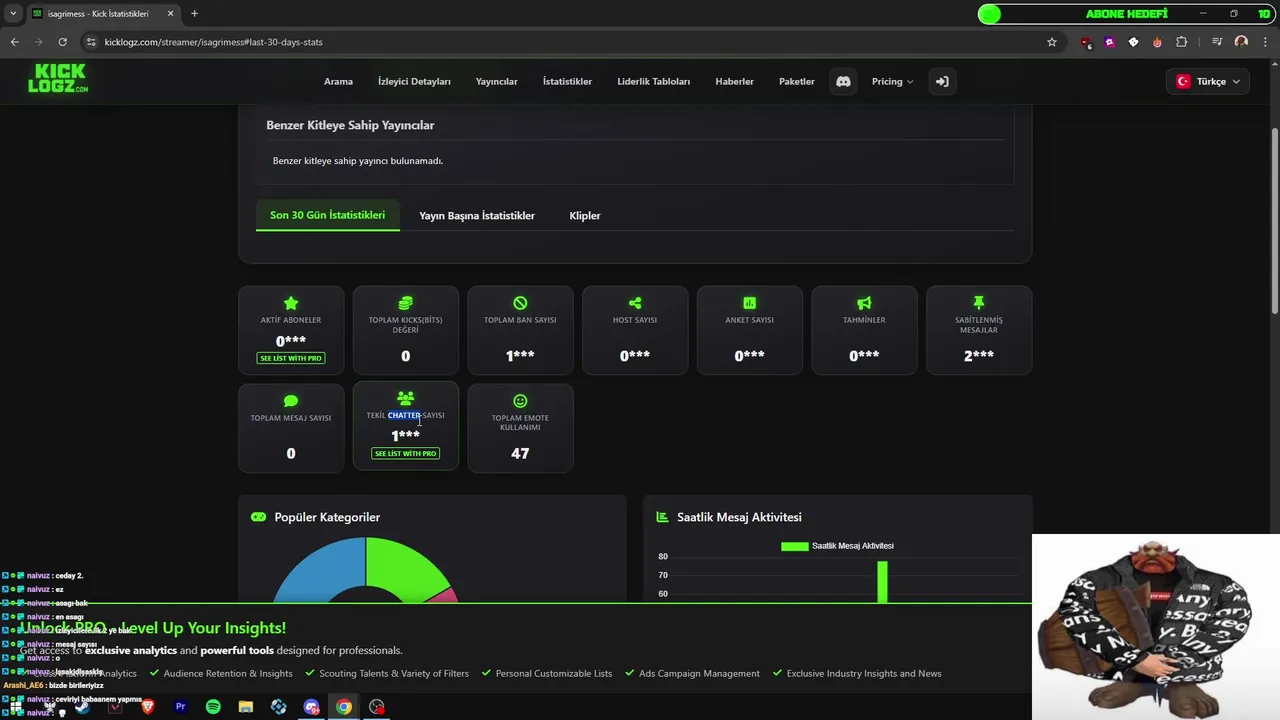Click the poll icon on Anket Sayısı card
Image resolution: width=1280 pixels, height=720 pixels.
[749, 303]
